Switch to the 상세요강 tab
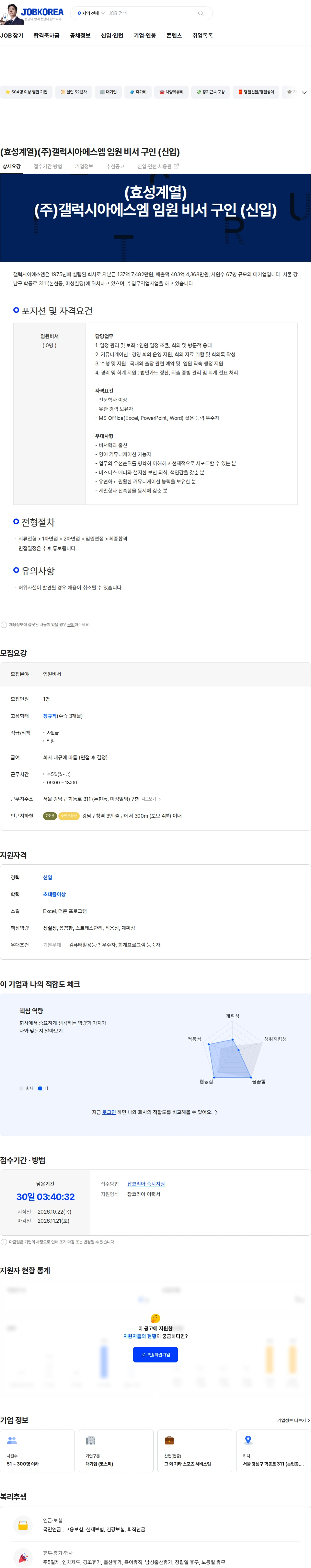 tap(11, 166)
